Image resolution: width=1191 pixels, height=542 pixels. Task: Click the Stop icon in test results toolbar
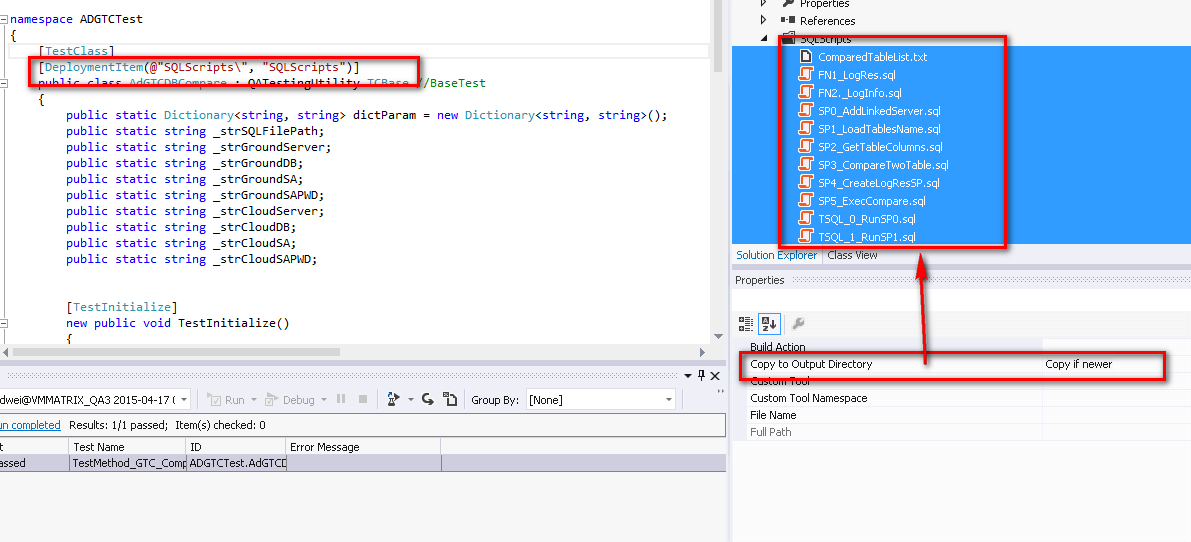[x=363, y=399]
